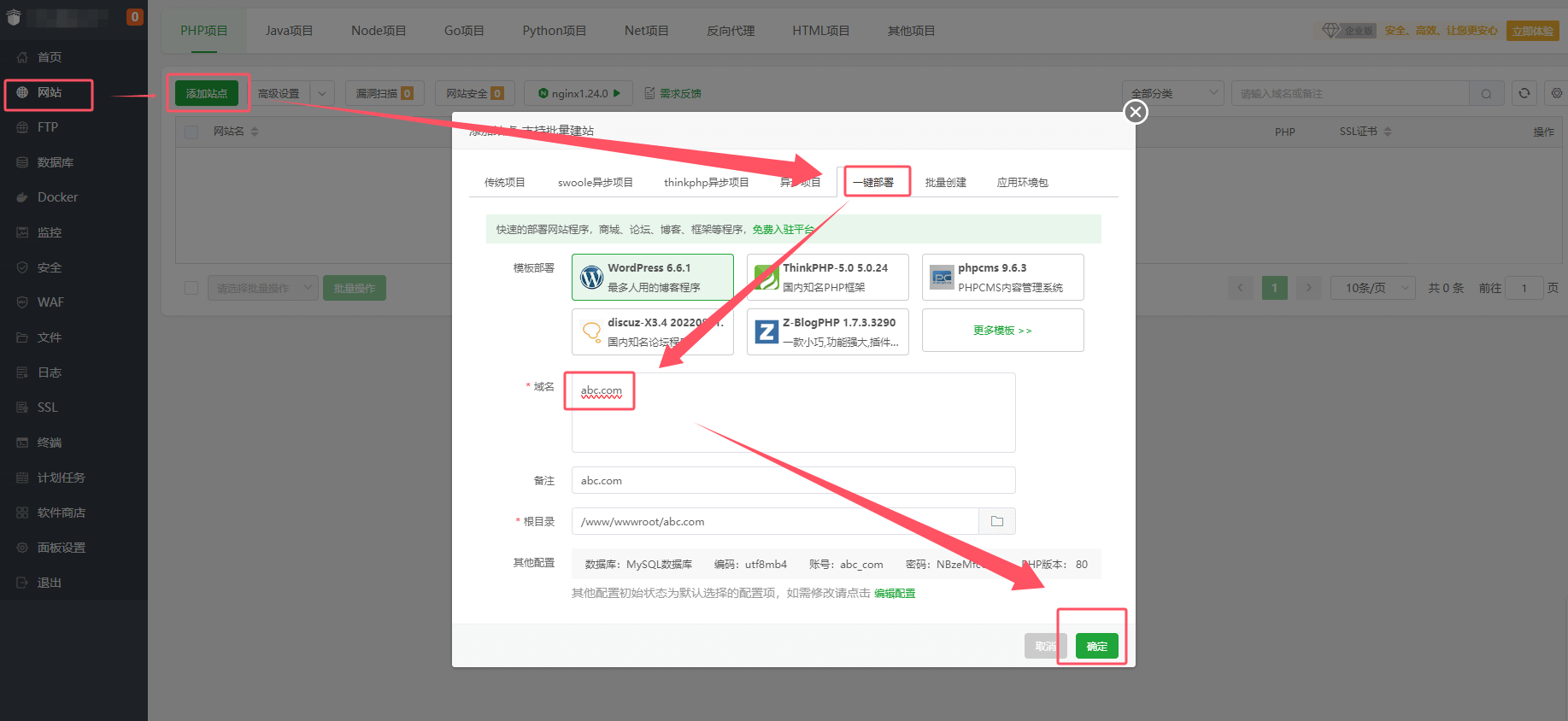This screenshot has width=1568, height=721.
Task: Click the 需求反馈 feedback link
Action: tap(673, 93)
